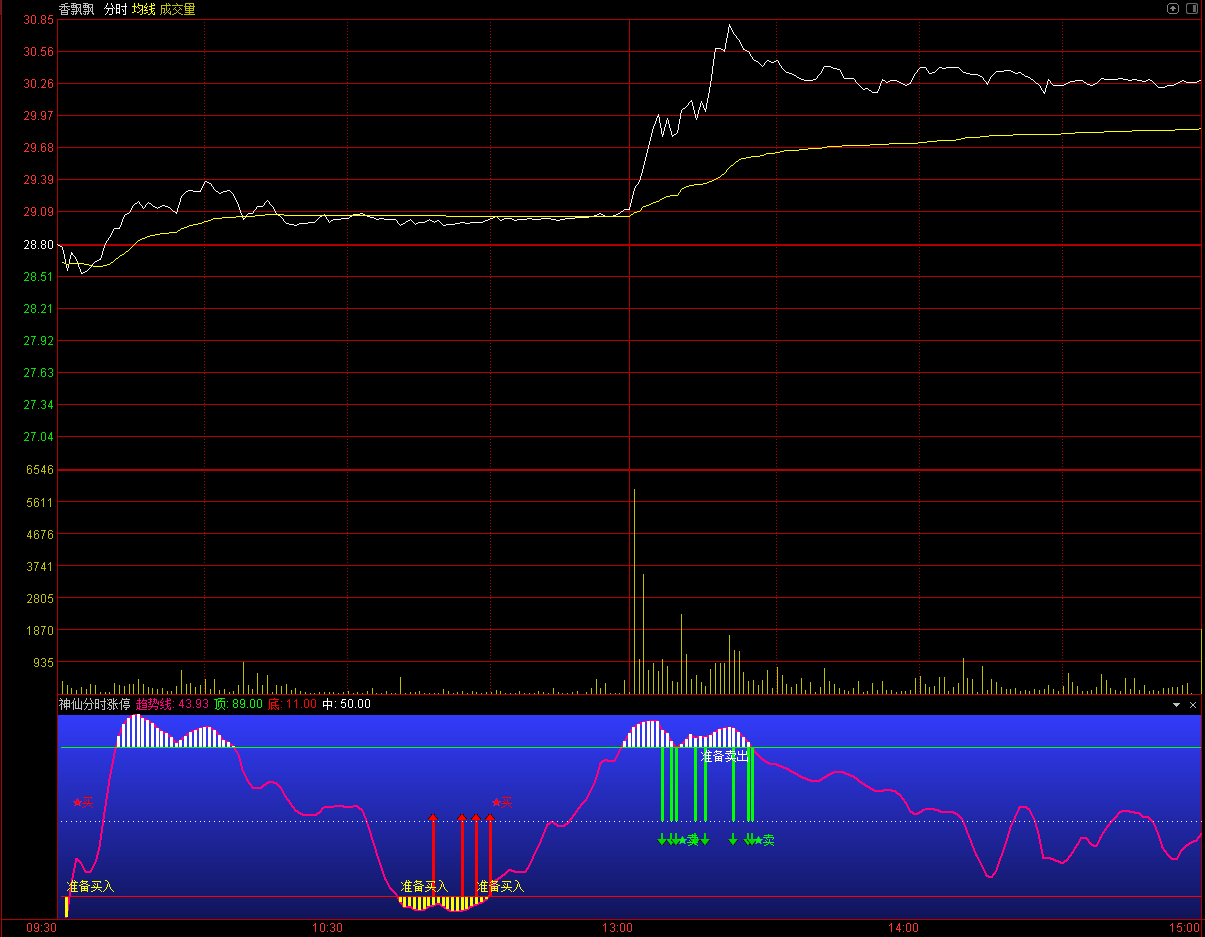Click the 27.92 price axis label
Viewport: 1205px width, 937px height.
[x=38, y=341]
